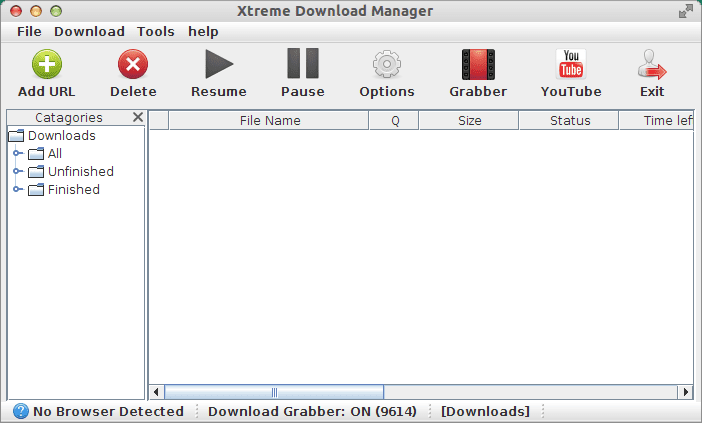
Task: Click the fullscreen arrows icon in title bar
Action: click(685, 11)
